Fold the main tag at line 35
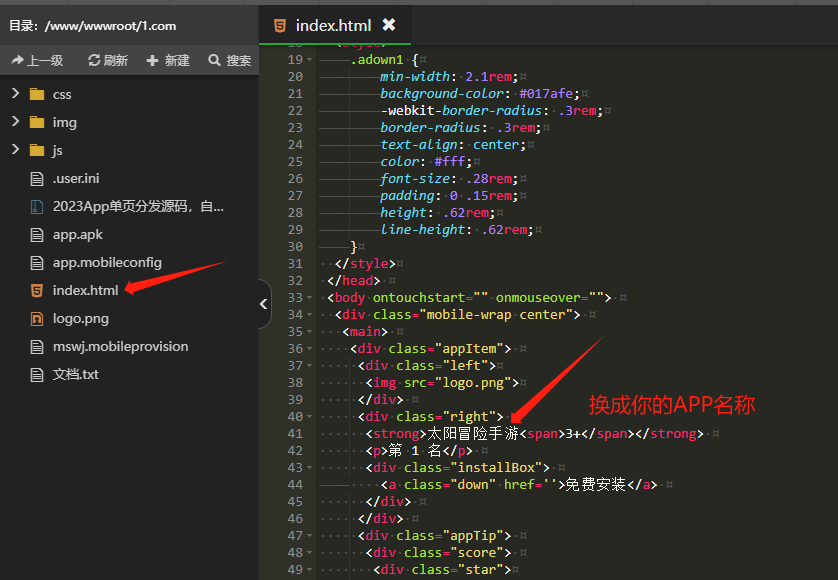This screenshot has width=838, height=580. point(309,332)
